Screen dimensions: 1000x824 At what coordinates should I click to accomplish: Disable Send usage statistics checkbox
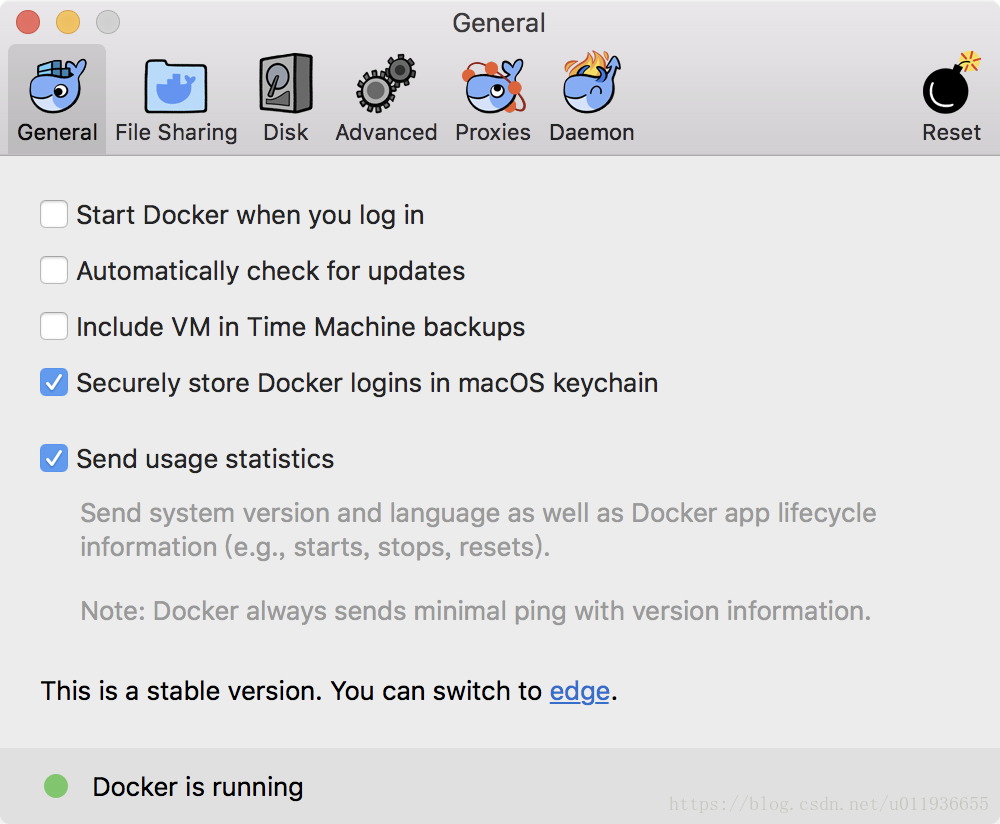point(54,458)
